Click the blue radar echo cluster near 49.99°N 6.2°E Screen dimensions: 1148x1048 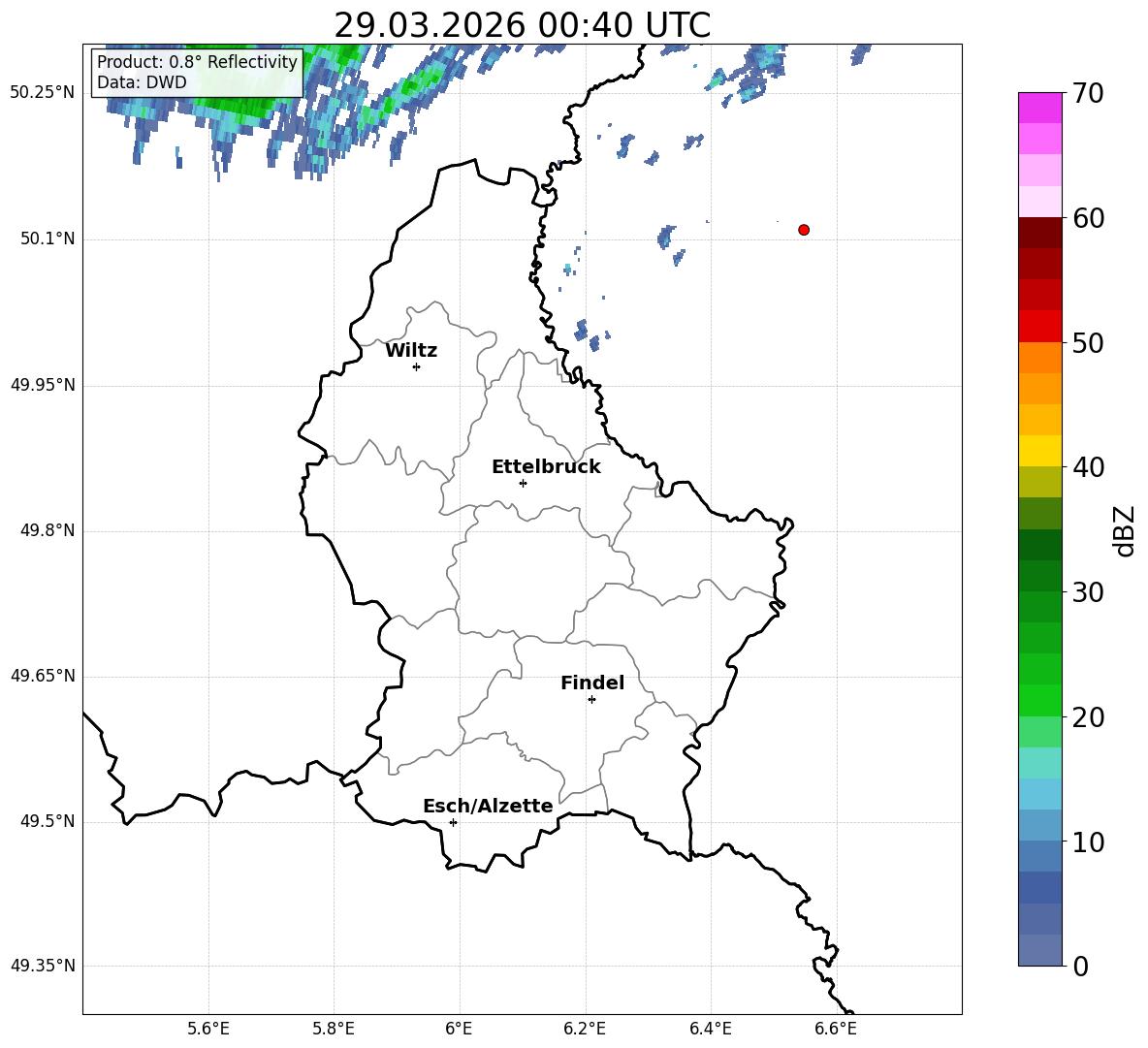coord(590,335)
